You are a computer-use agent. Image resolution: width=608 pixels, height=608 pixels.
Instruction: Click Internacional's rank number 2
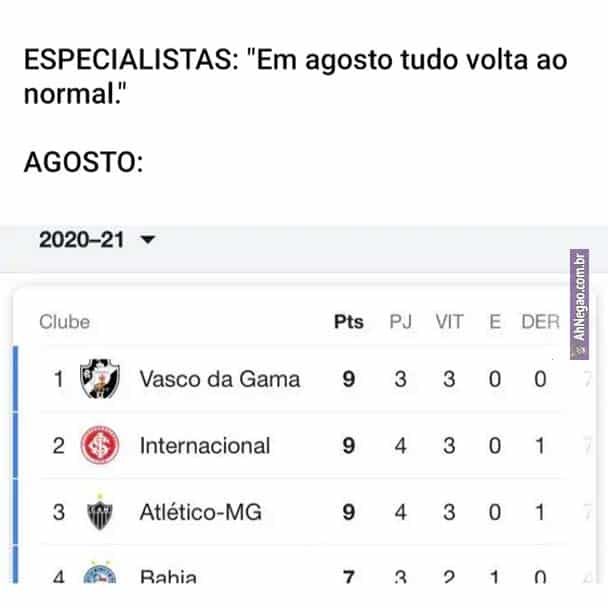58,445
